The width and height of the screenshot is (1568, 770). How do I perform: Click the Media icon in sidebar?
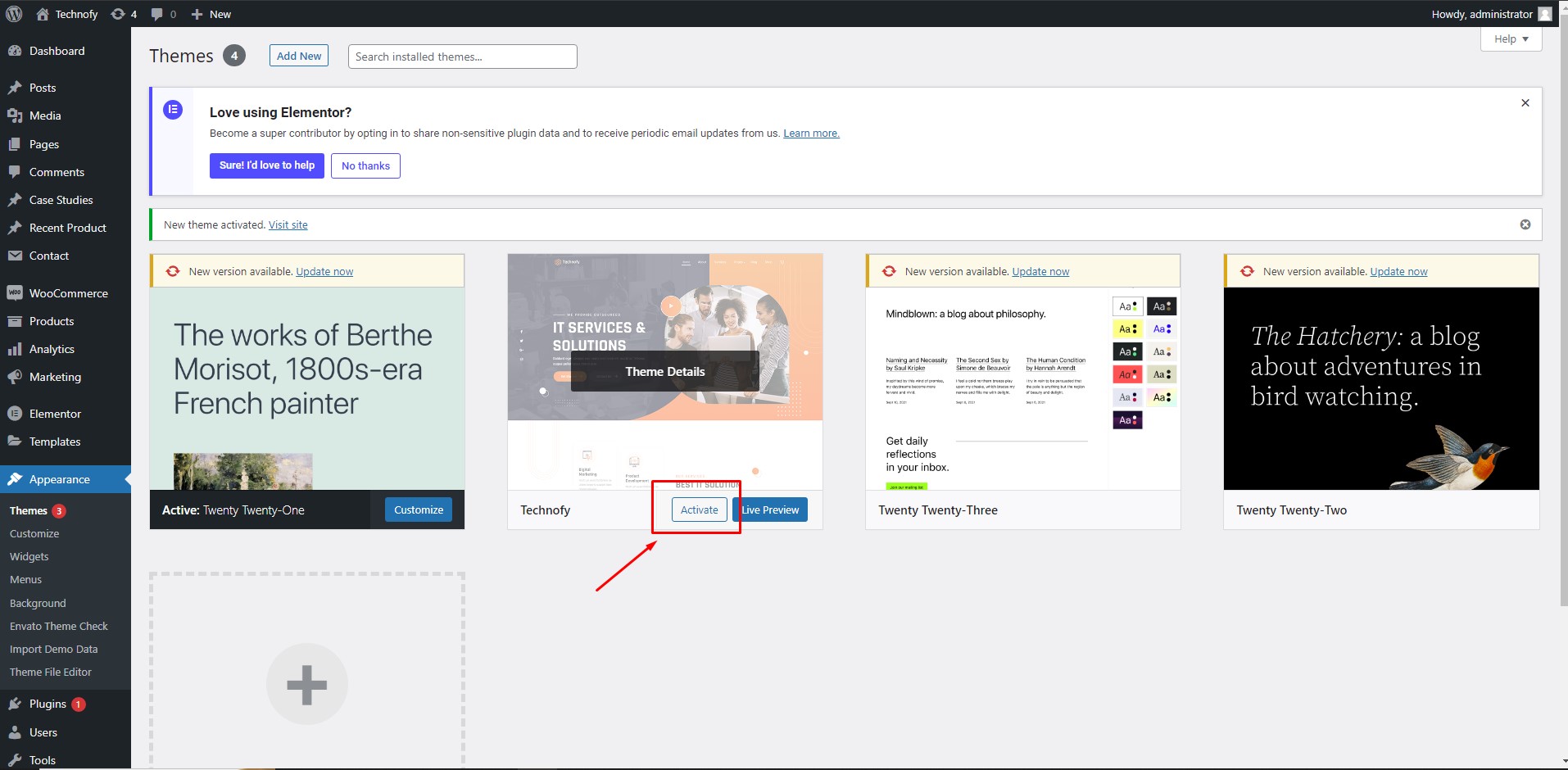pos(15,115)
